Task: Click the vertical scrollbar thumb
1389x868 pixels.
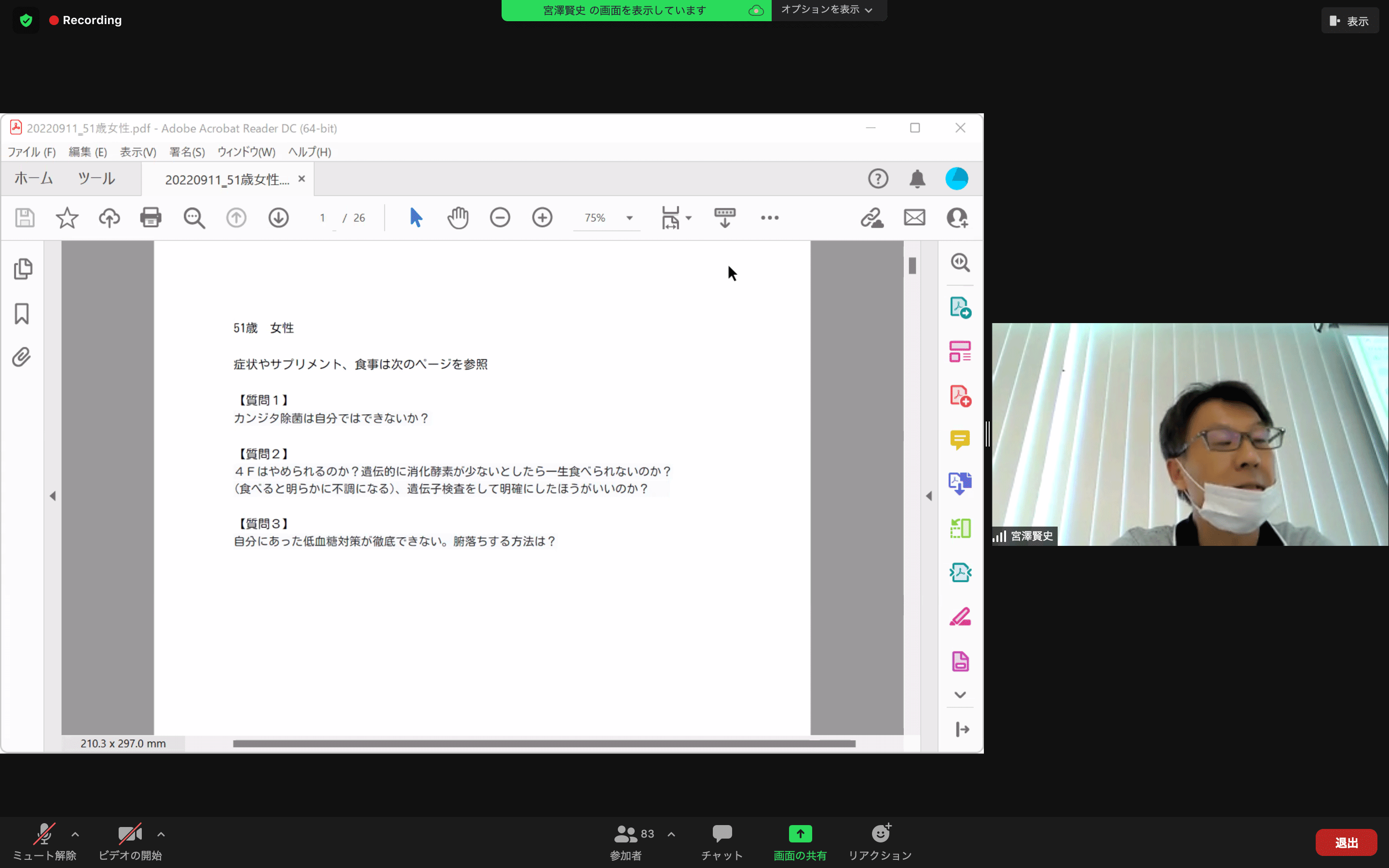Action: pyautogui.click(x=912, y=266)
